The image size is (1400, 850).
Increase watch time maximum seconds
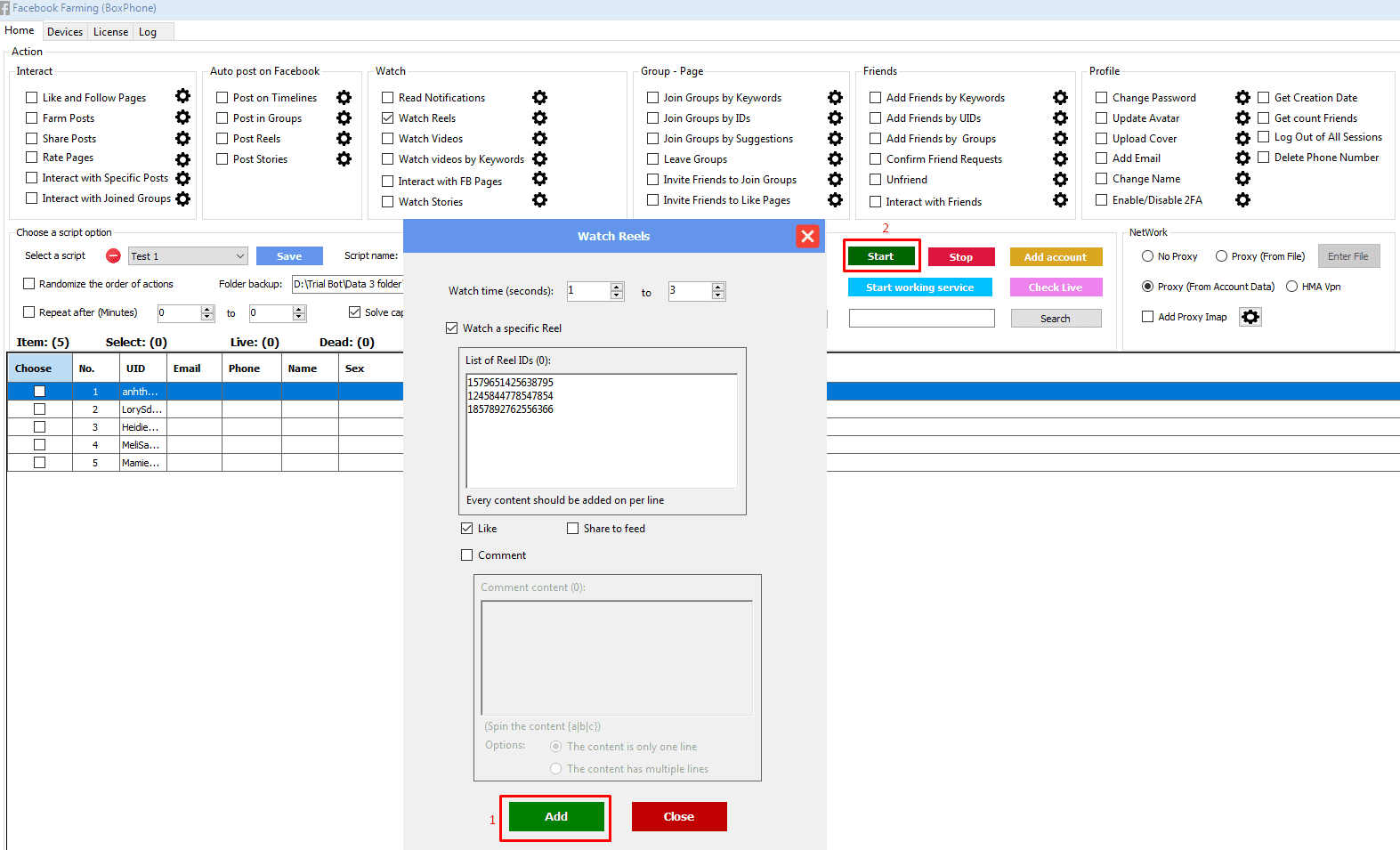pos(718,287)
